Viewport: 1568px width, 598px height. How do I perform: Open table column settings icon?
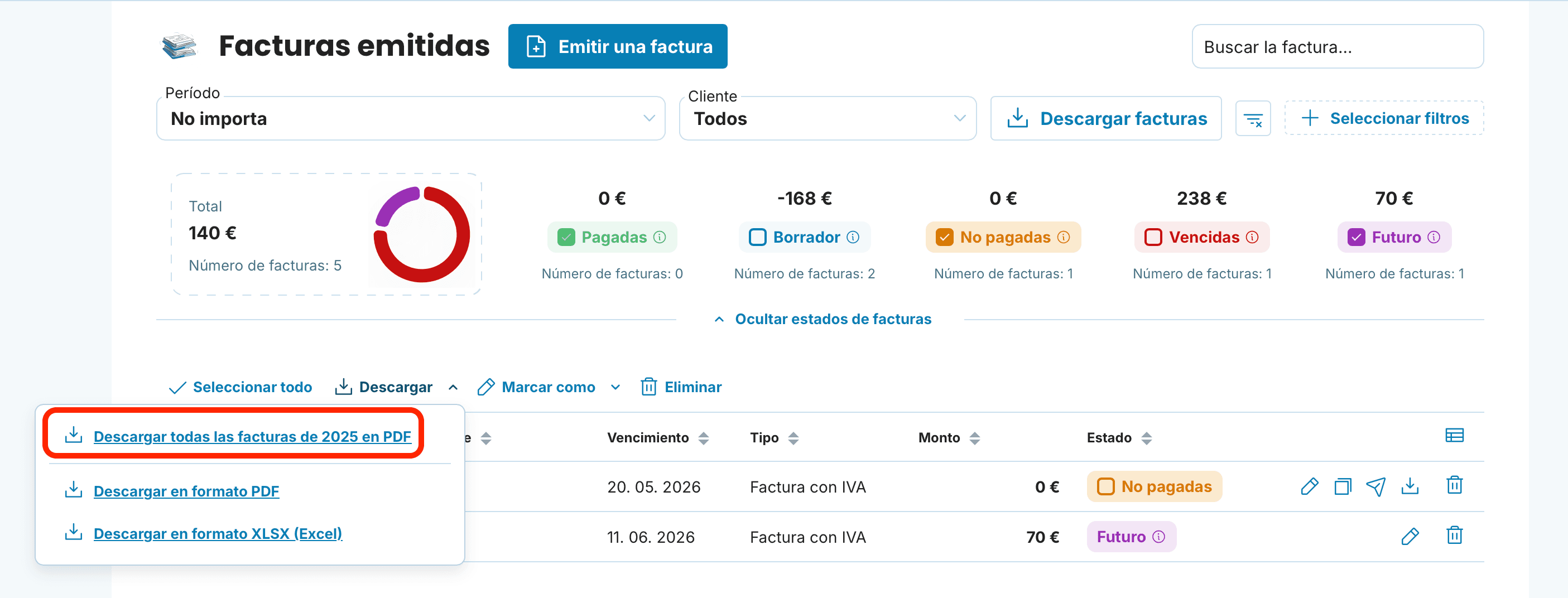click(x=1454, y=436)
